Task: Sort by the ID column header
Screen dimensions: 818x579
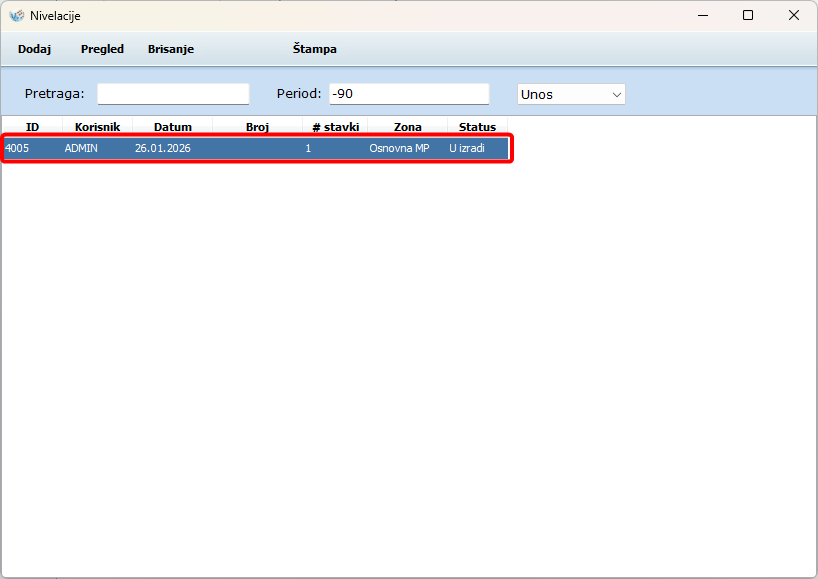Action: 32,127
